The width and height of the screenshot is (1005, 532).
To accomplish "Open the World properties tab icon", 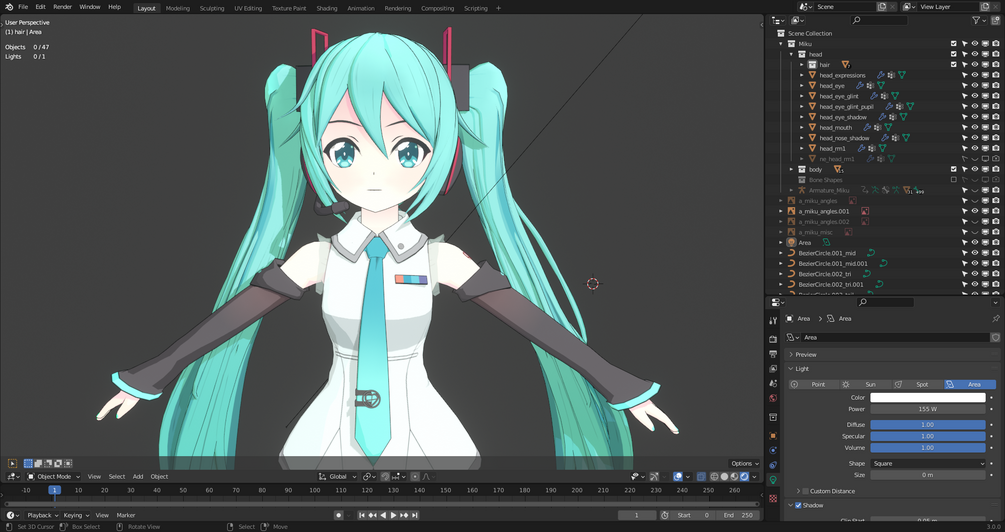I will 773,398.
